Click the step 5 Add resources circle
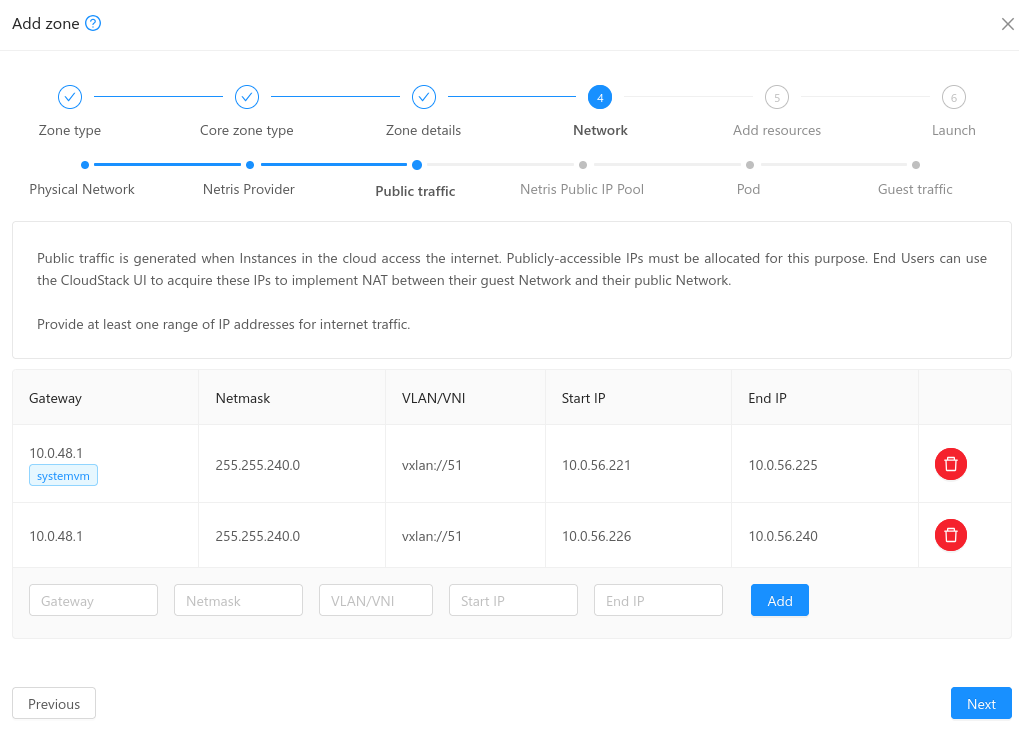The image size is (1019, 736). click(x=776, y=97)
